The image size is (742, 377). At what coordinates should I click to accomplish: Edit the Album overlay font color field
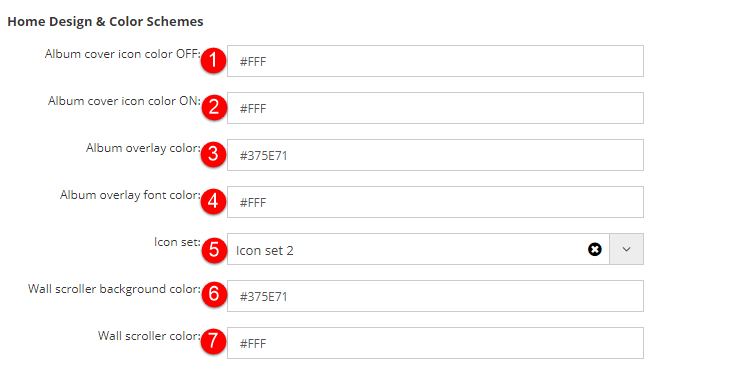[435, 202]
